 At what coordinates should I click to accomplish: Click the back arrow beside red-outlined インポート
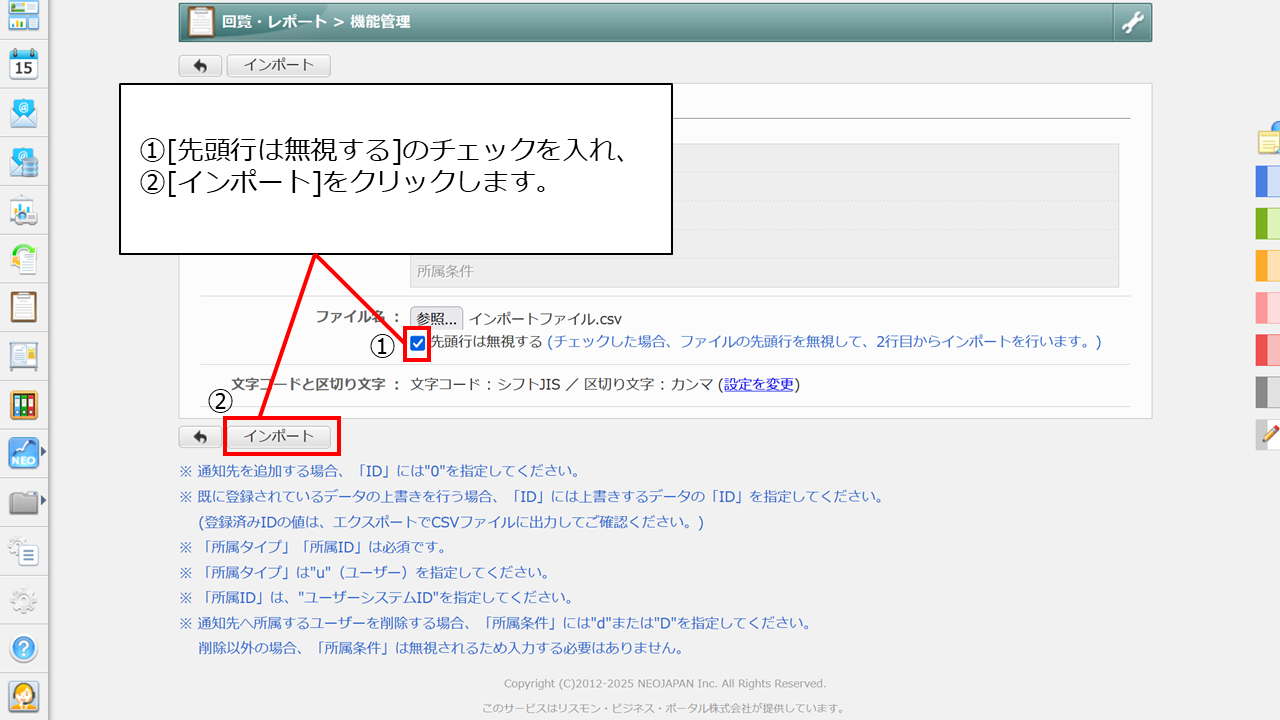click(200, 437)
